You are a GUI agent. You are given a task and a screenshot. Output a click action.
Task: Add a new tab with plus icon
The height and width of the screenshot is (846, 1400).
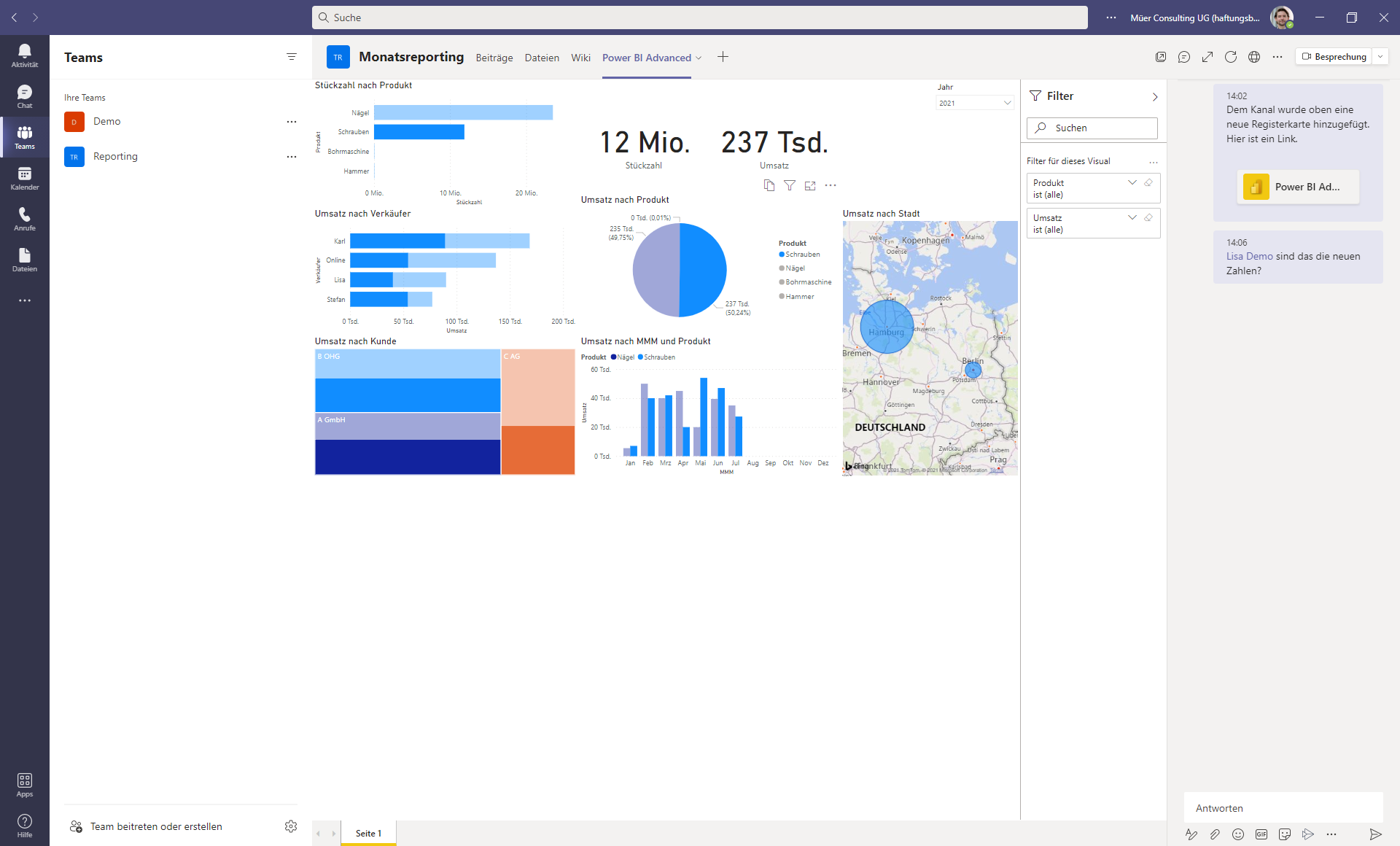723,57
